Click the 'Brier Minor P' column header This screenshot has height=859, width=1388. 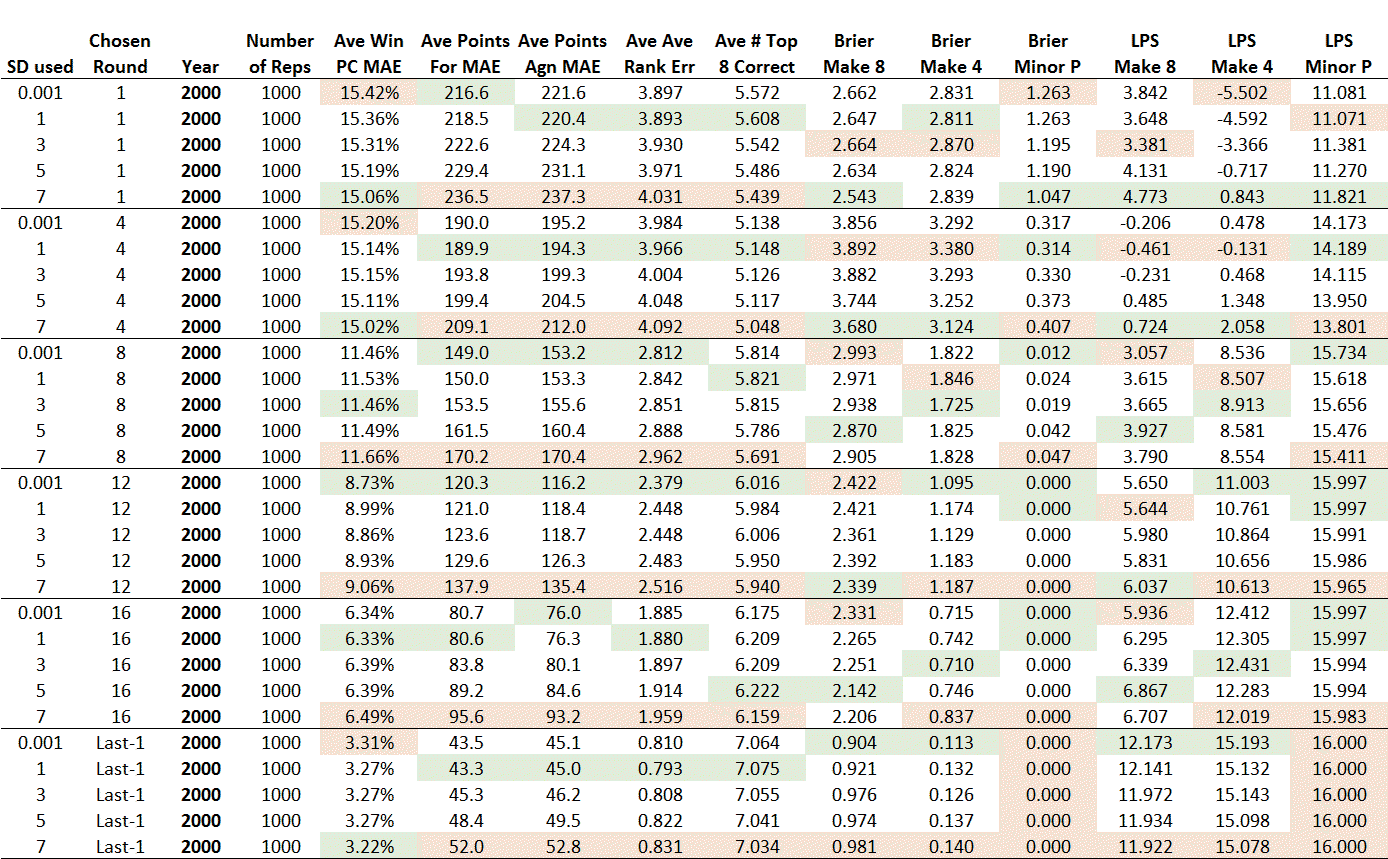1048,54
